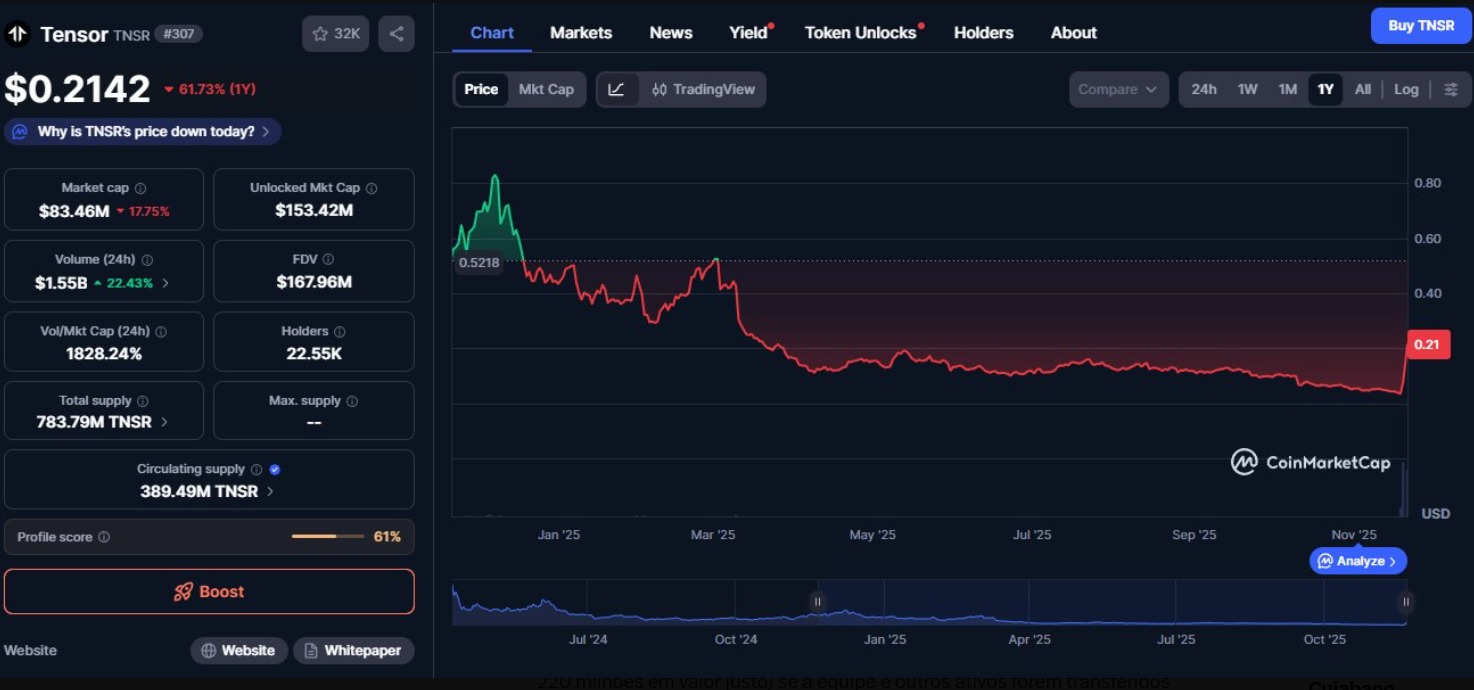Switch to the Markets tab

pos(581,33)
